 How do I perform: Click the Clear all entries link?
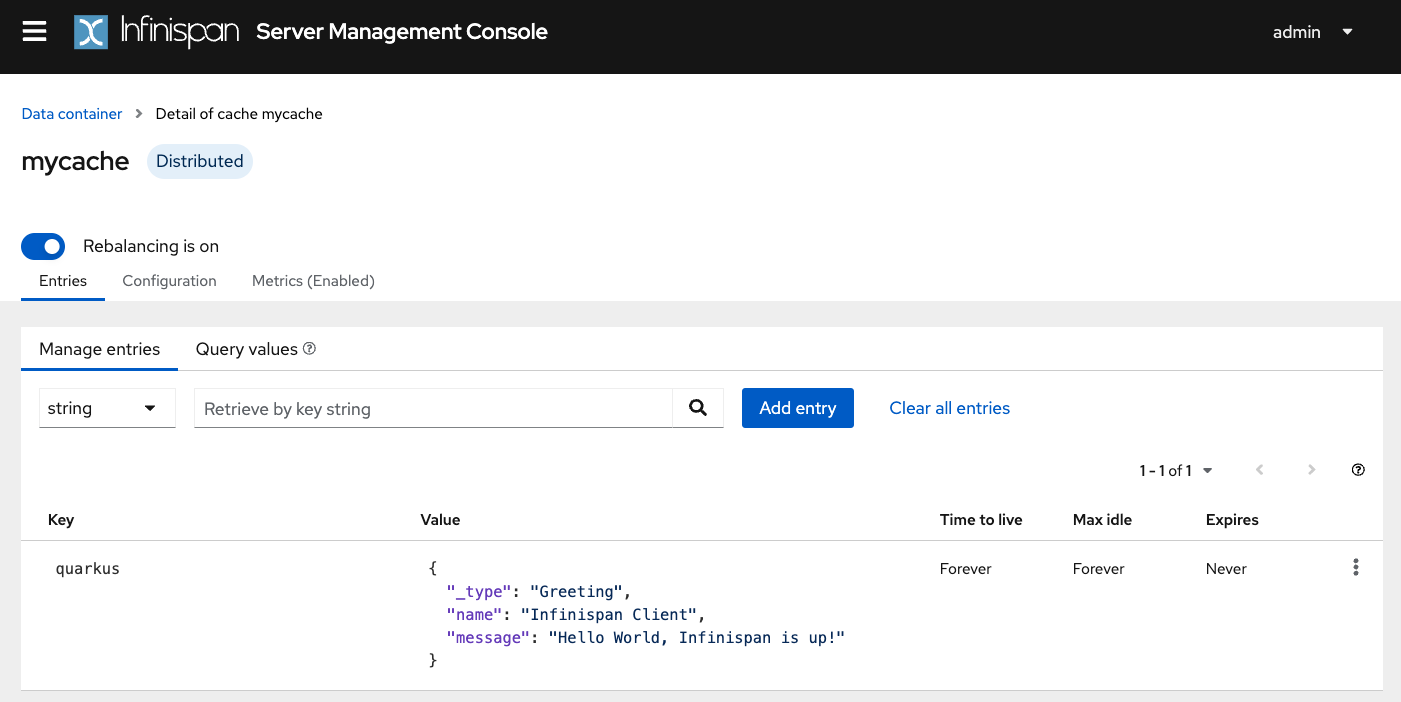pyautogui.click(x=949, y=408)
